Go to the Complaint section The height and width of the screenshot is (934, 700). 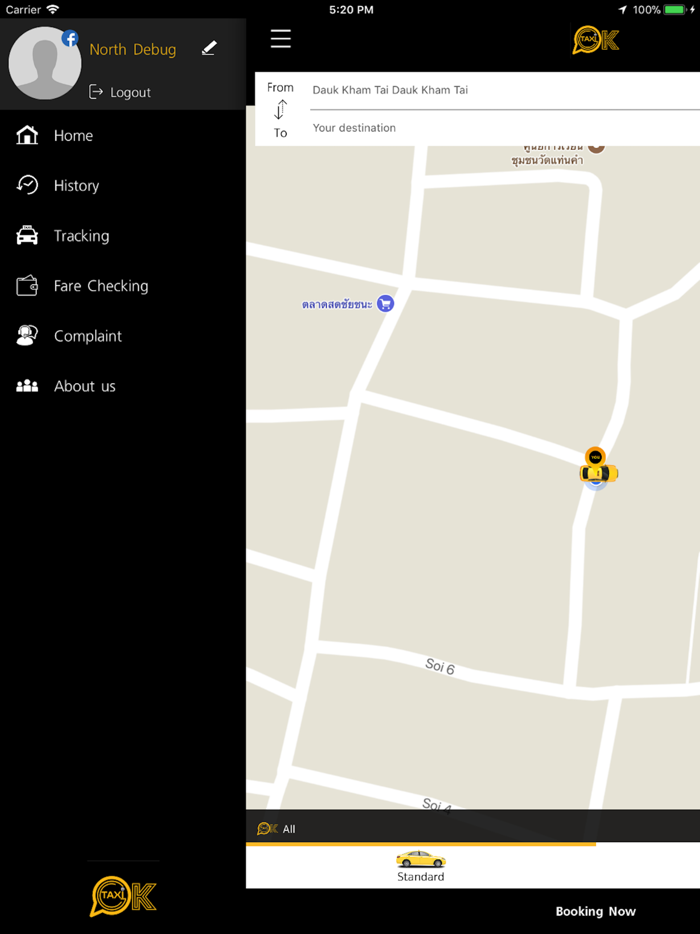(87, 336)
